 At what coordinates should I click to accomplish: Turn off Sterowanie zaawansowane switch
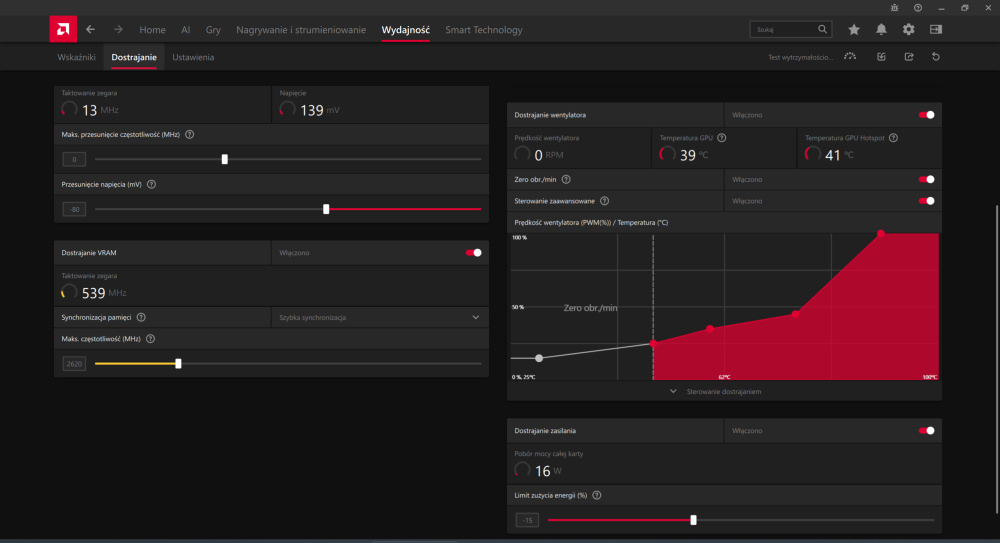[926, 201]
